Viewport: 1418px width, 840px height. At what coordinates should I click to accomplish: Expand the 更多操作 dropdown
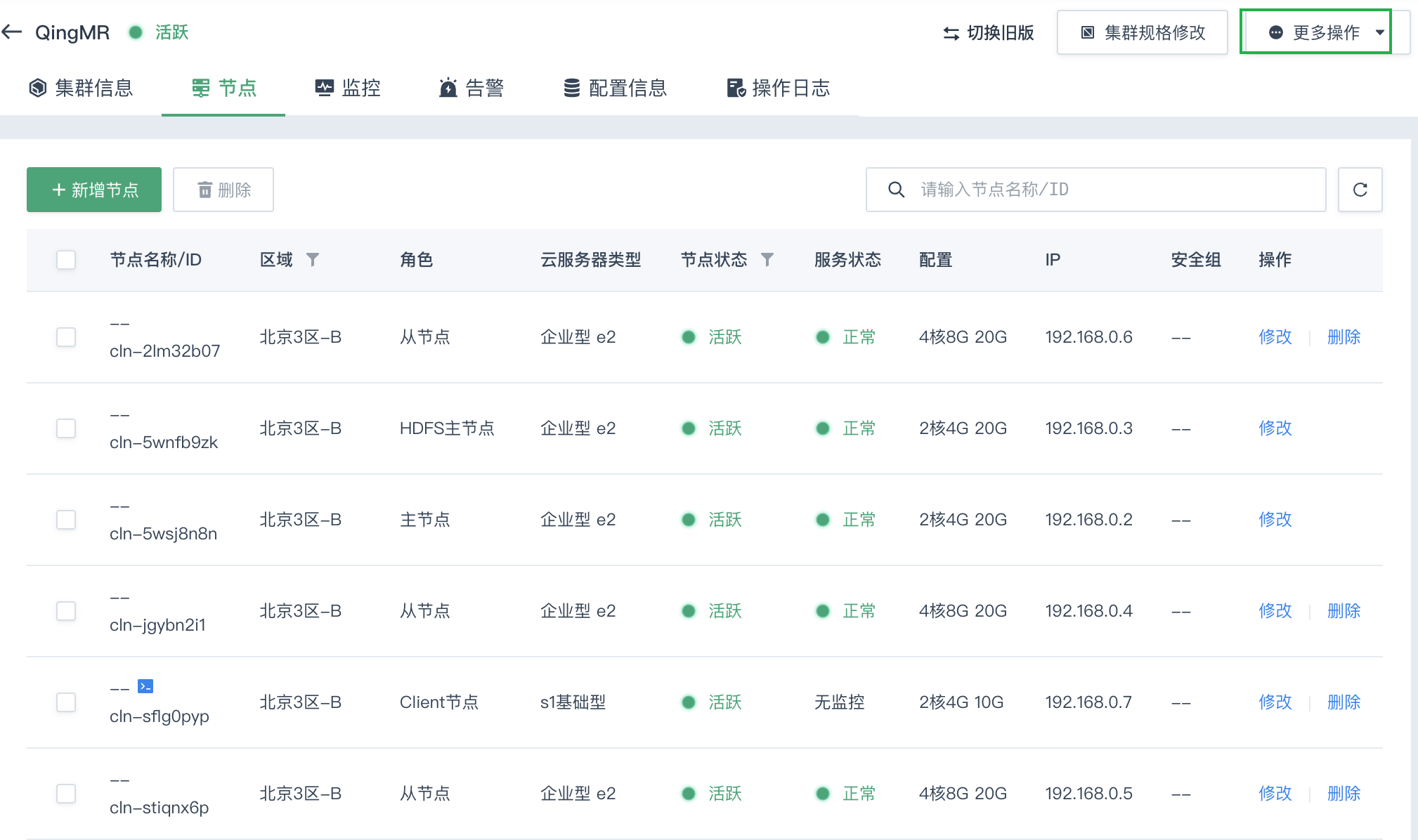point(1316,32)
